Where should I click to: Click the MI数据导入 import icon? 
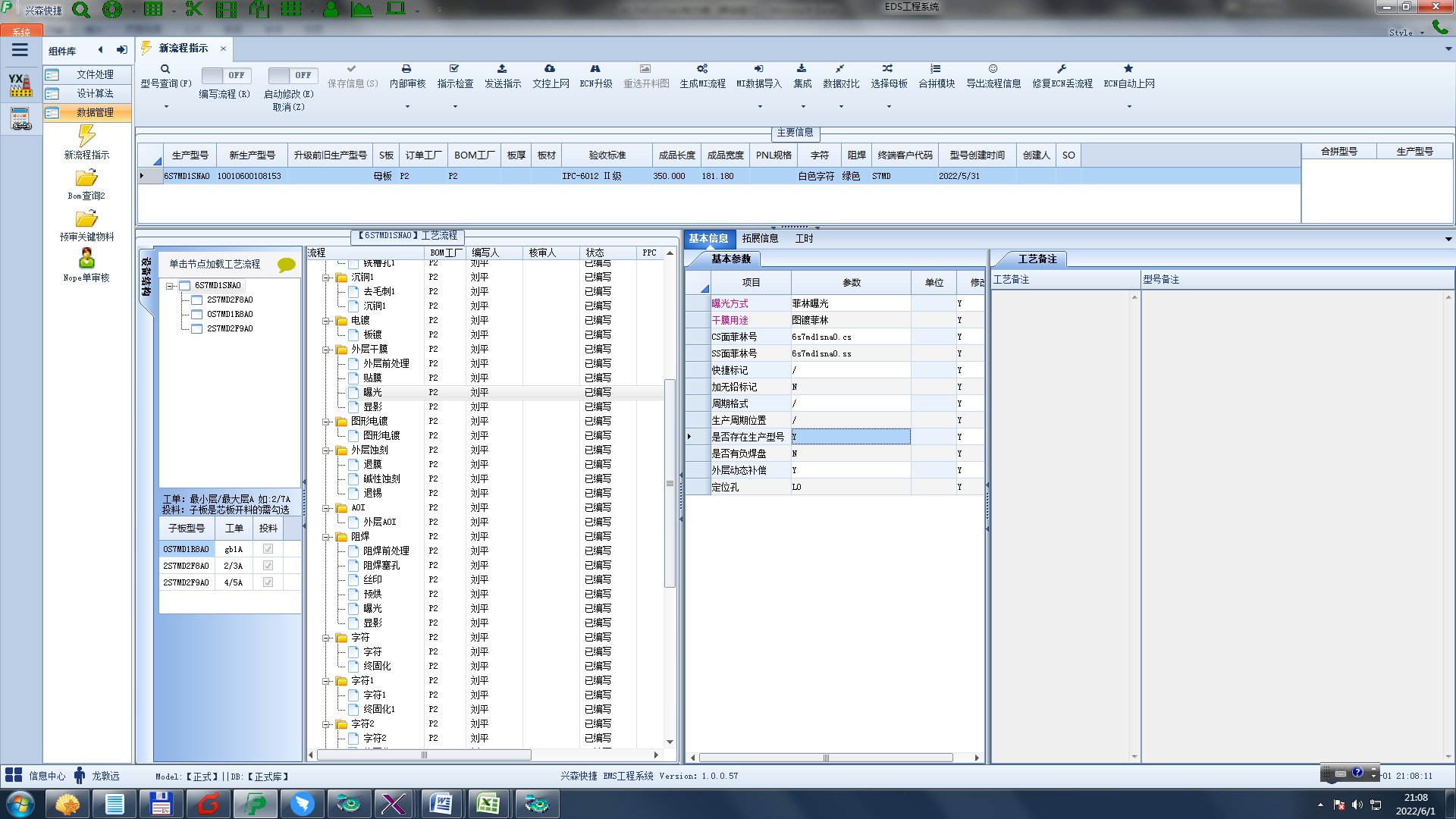[x=758, y=69]
